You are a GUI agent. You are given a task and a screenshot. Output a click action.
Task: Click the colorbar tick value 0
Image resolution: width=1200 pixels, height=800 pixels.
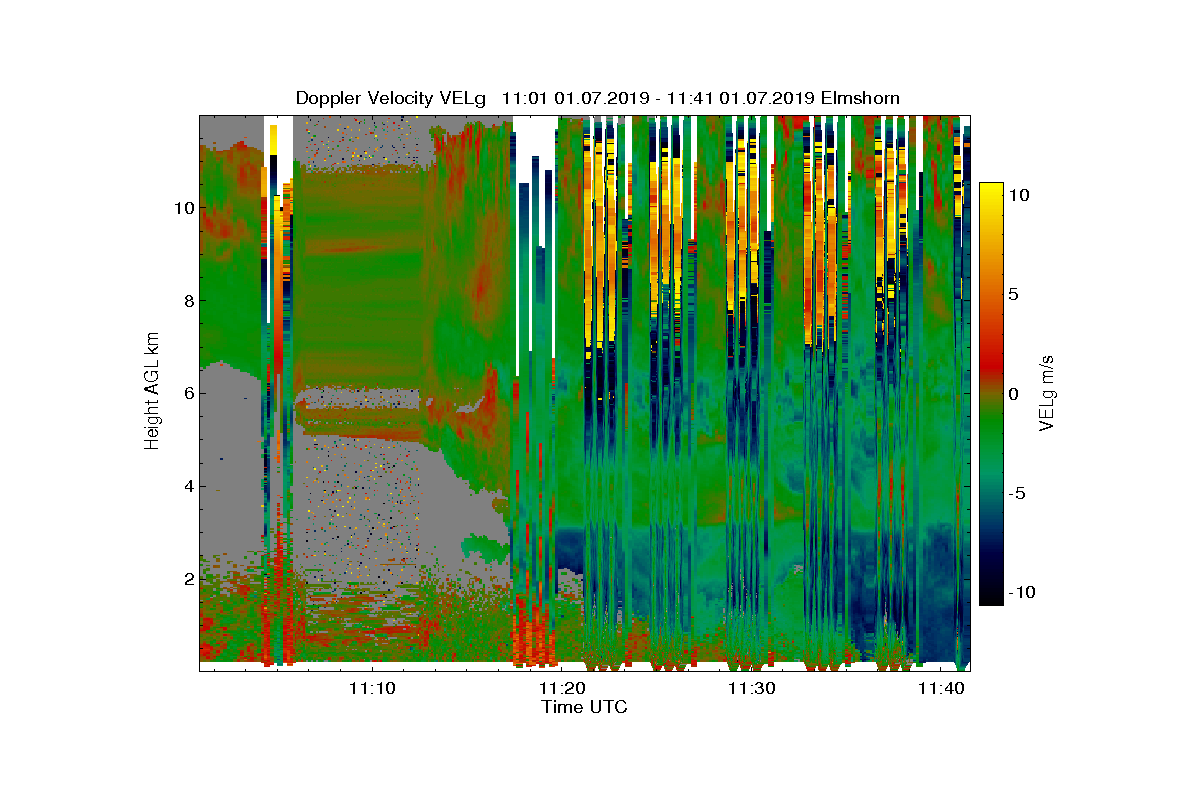1013,394
